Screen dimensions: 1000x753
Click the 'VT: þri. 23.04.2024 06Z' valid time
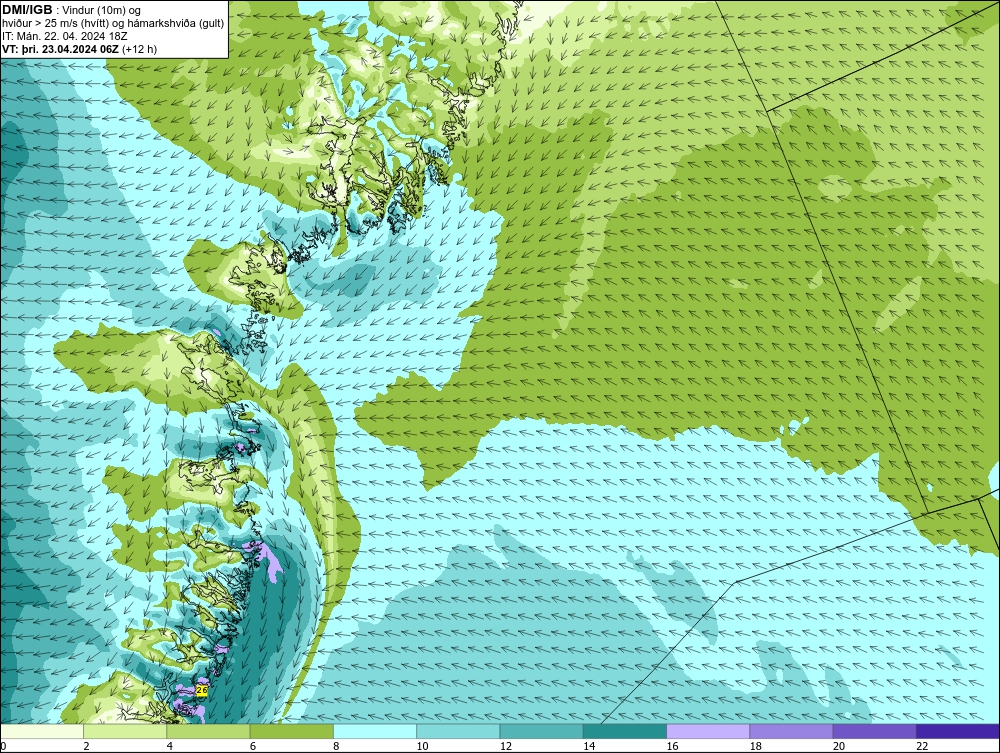[61, 48]
